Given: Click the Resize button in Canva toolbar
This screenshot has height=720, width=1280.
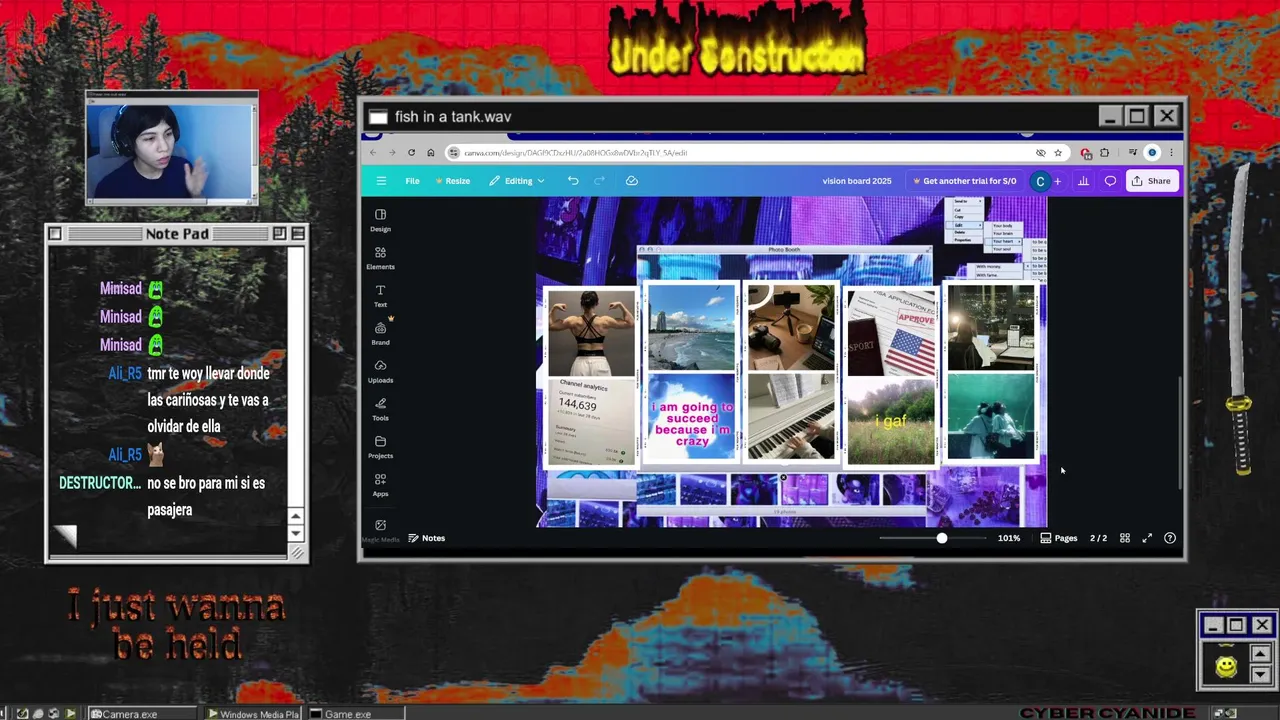Looking at the screenshot, I should coord(453,181).
